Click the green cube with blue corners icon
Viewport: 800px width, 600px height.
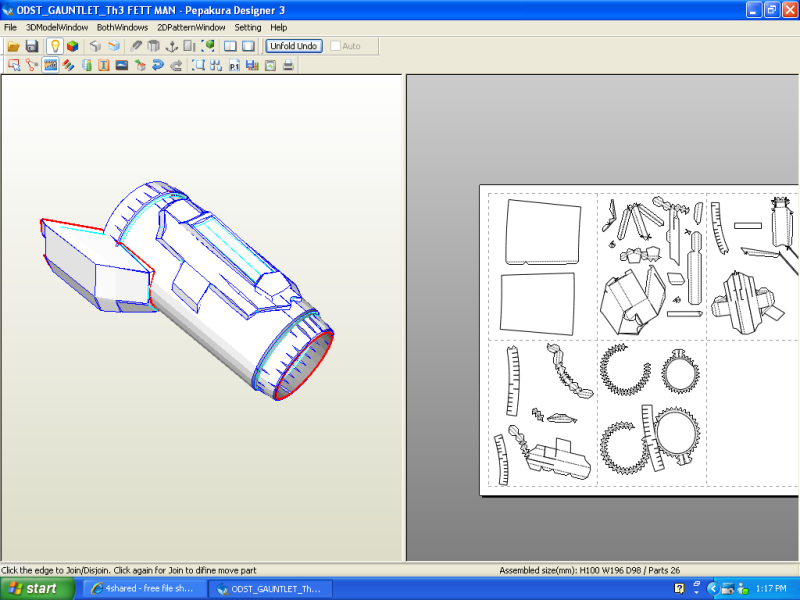coord(208,46)
